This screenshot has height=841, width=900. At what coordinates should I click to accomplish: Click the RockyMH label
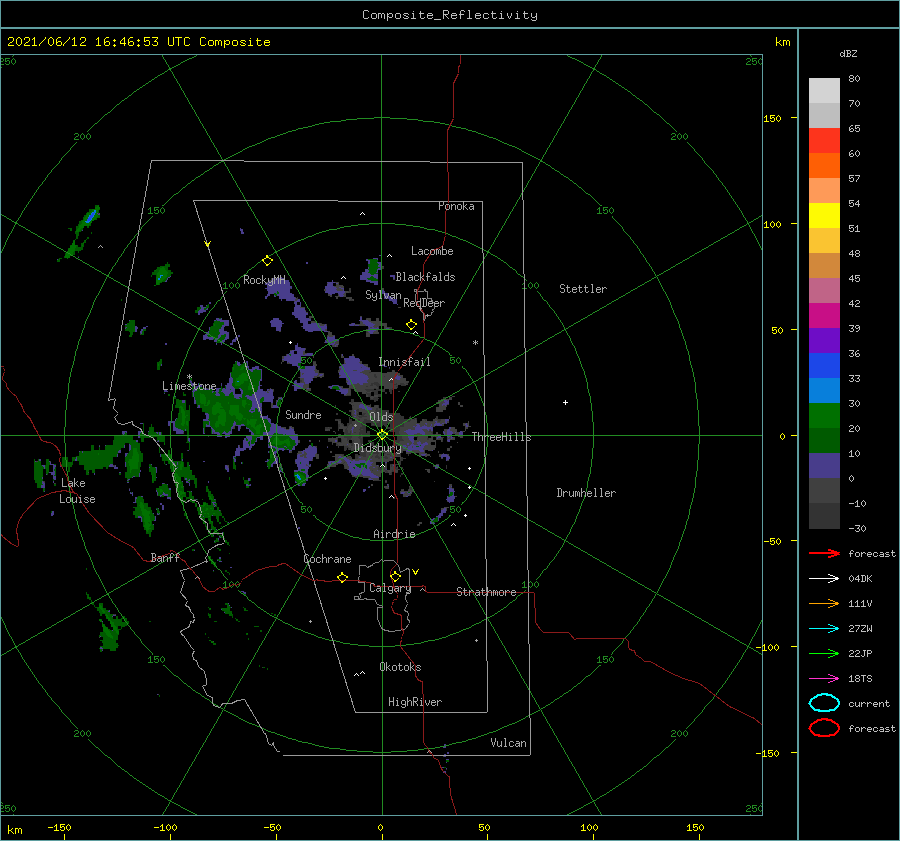(x=264, y=280)
